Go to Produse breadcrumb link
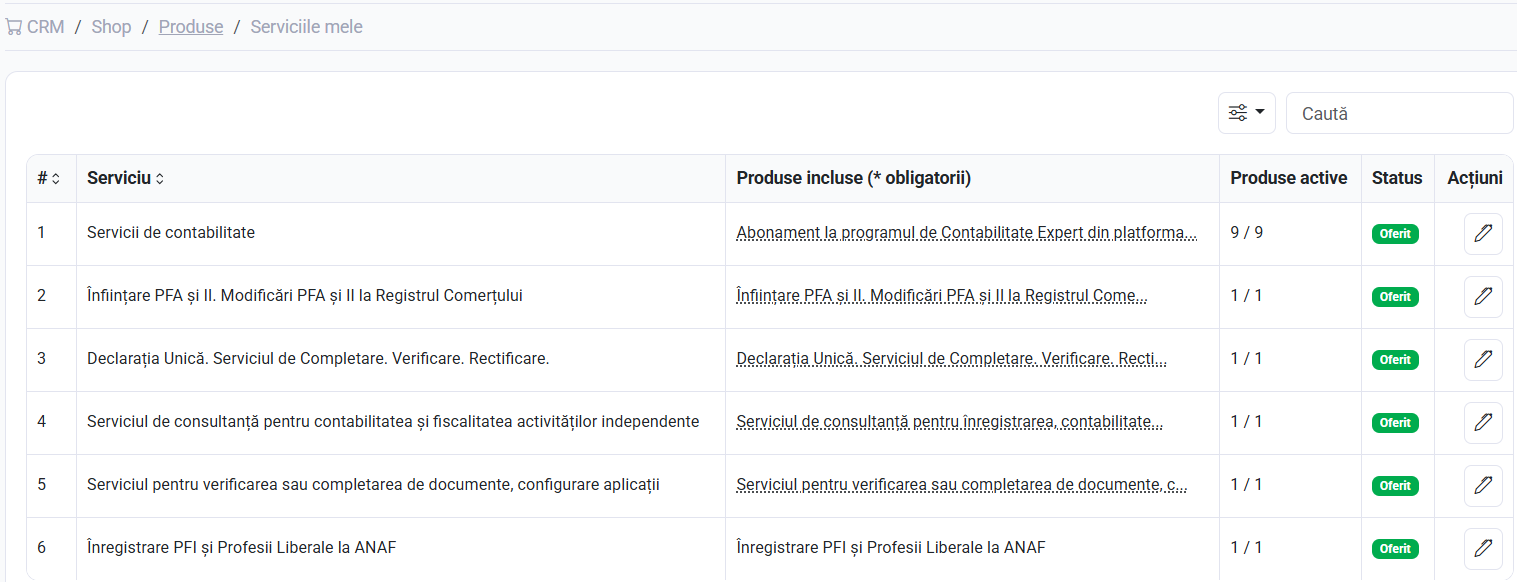 pos(191,27)
